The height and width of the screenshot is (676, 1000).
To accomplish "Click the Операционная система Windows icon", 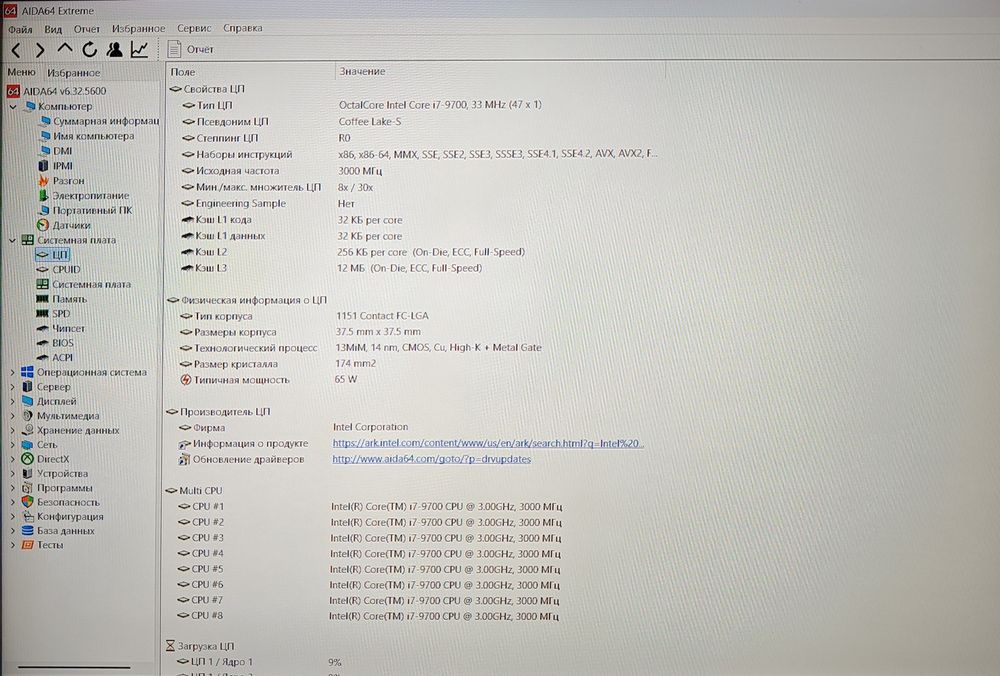I will [27, 372].
